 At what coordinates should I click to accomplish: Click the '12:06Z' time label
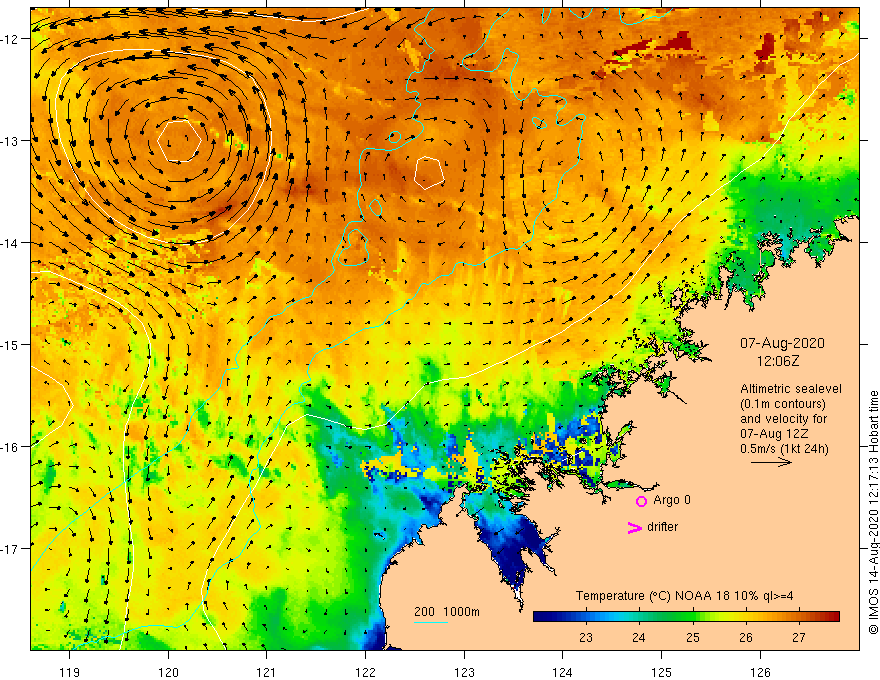coord(778,361)
